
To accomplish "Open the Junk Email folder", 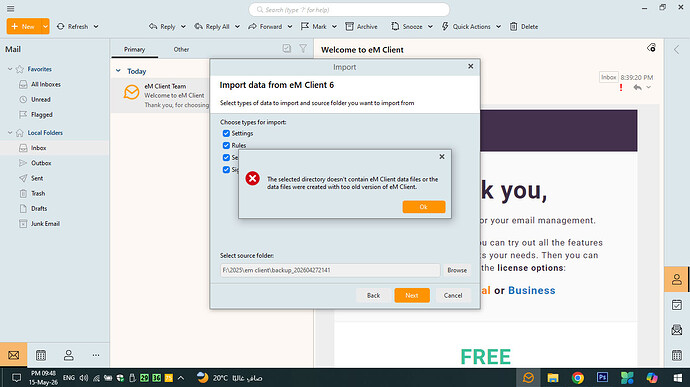I will coord(45,224).
